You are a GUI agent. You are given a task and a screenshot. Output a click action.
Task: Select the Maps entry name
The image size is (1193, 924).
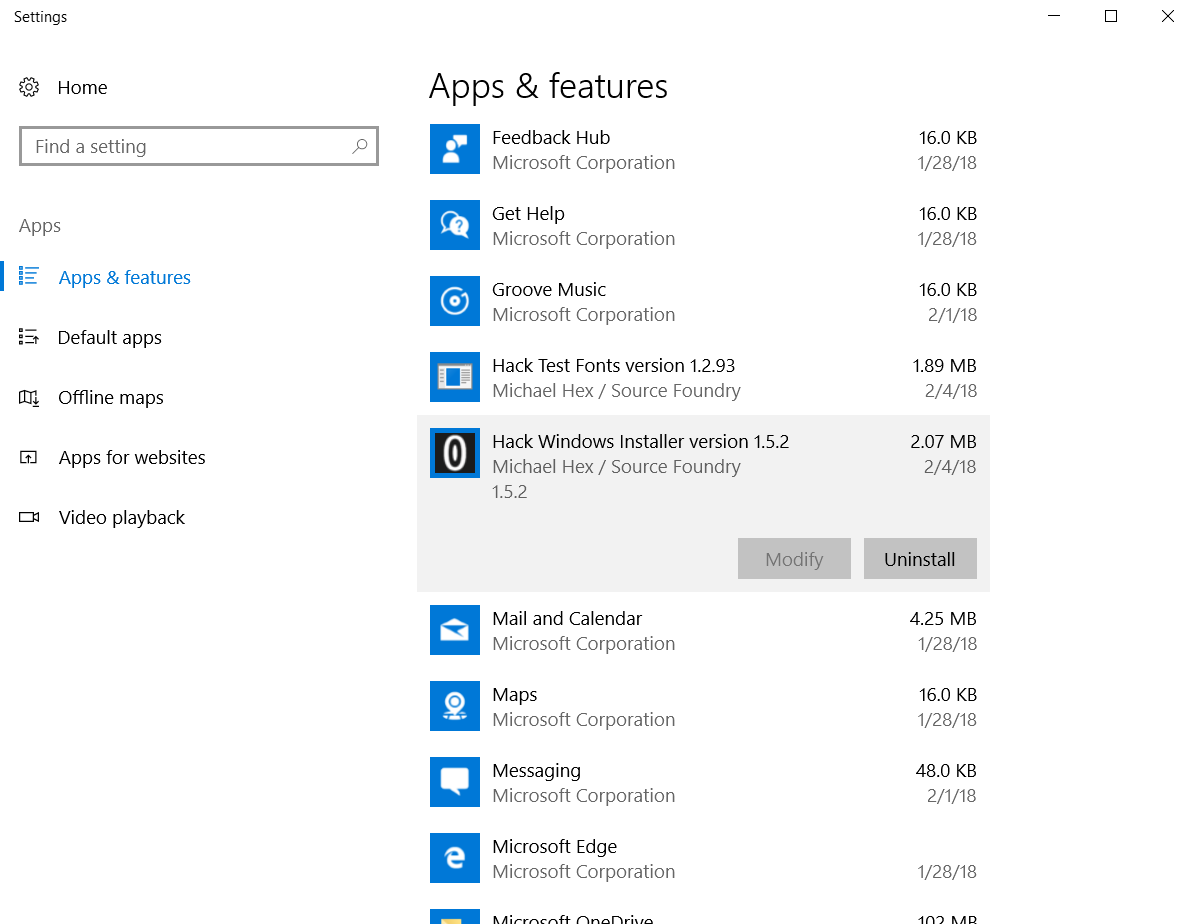514,695
